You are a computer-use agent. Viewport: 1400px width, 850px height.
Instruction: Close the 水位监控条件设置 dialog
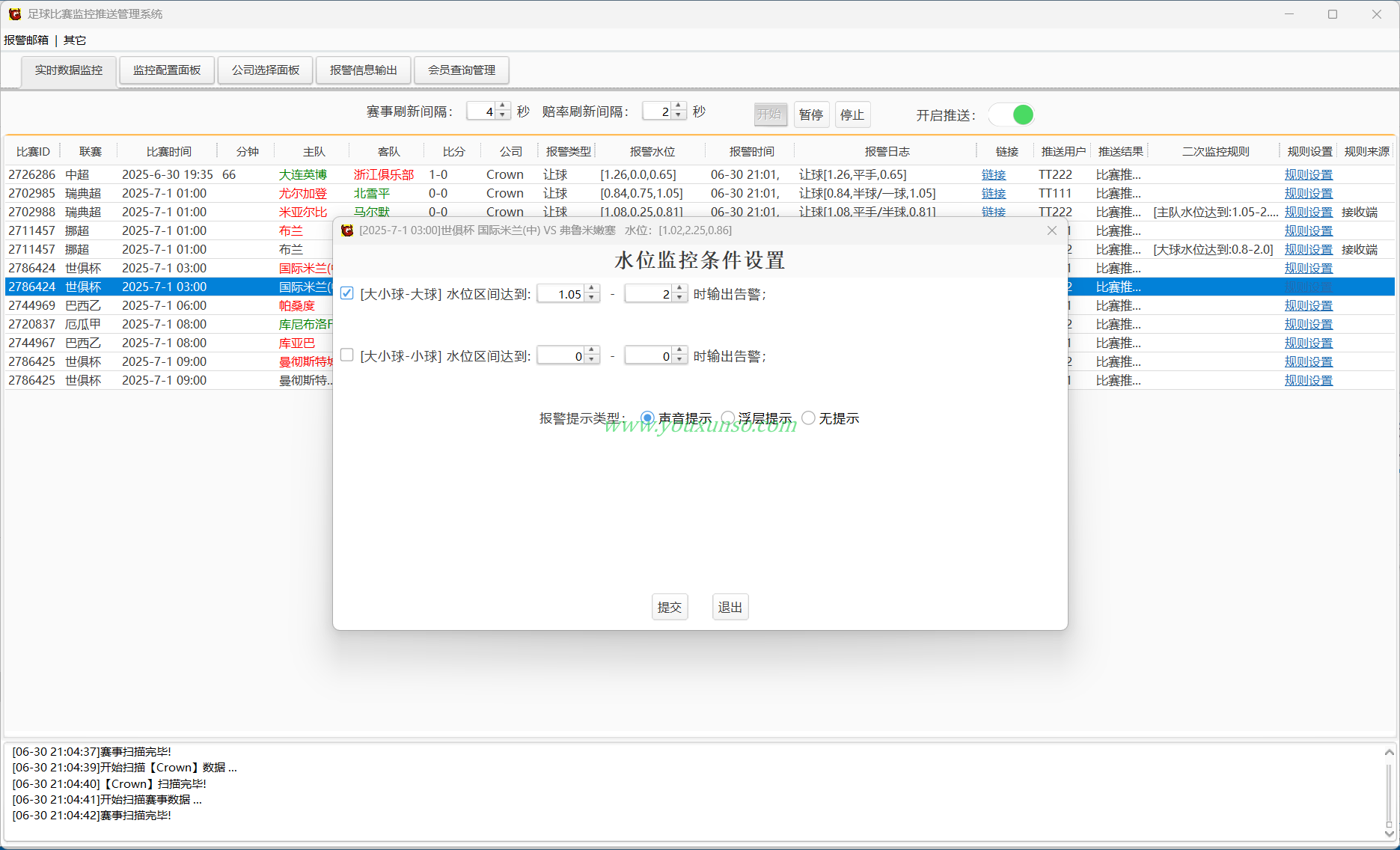tap(1051, 230)
